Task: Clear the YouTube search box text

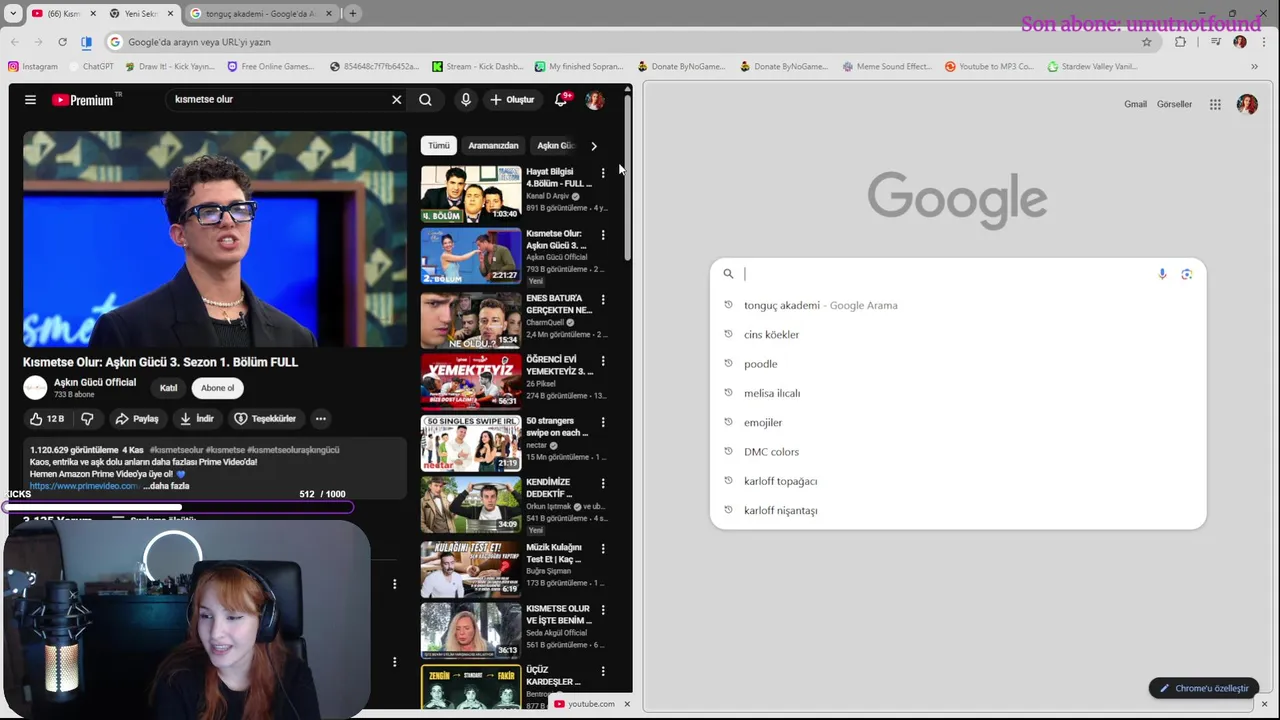Action: point(396,100)
